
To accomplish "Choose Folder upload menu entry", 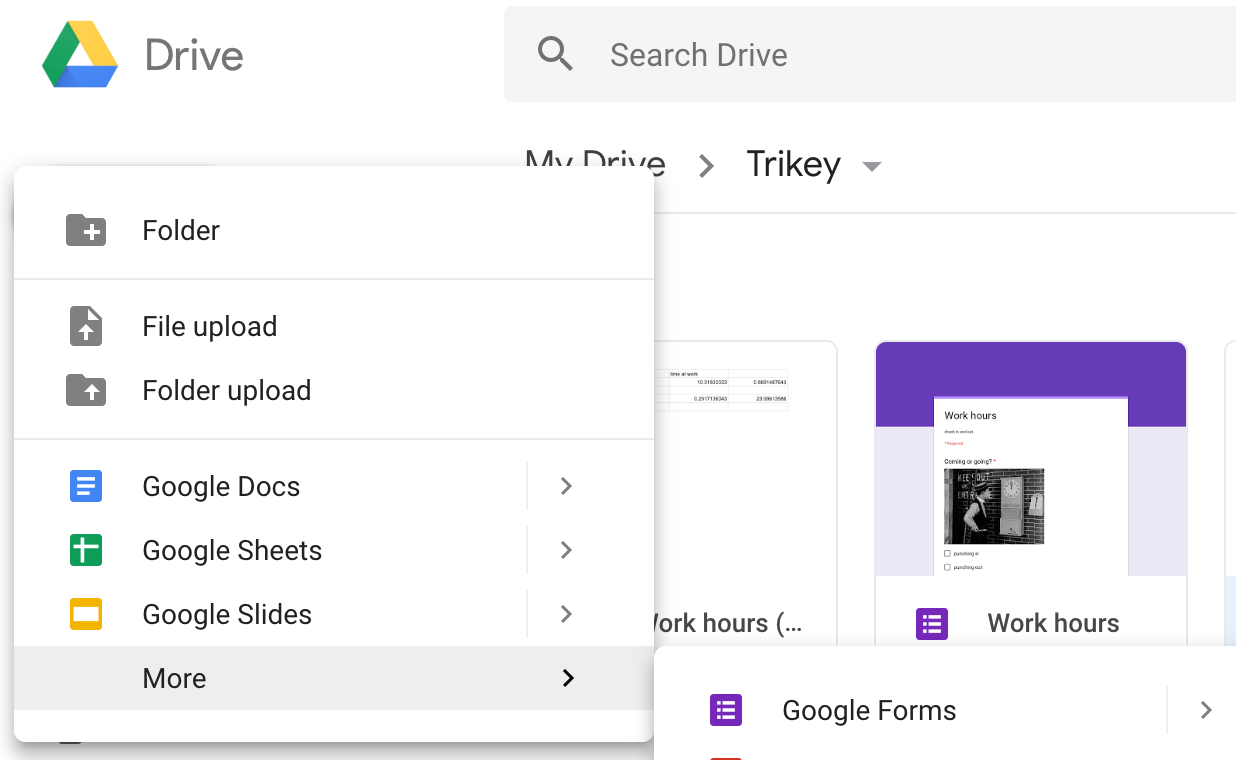I will [334, 390].
